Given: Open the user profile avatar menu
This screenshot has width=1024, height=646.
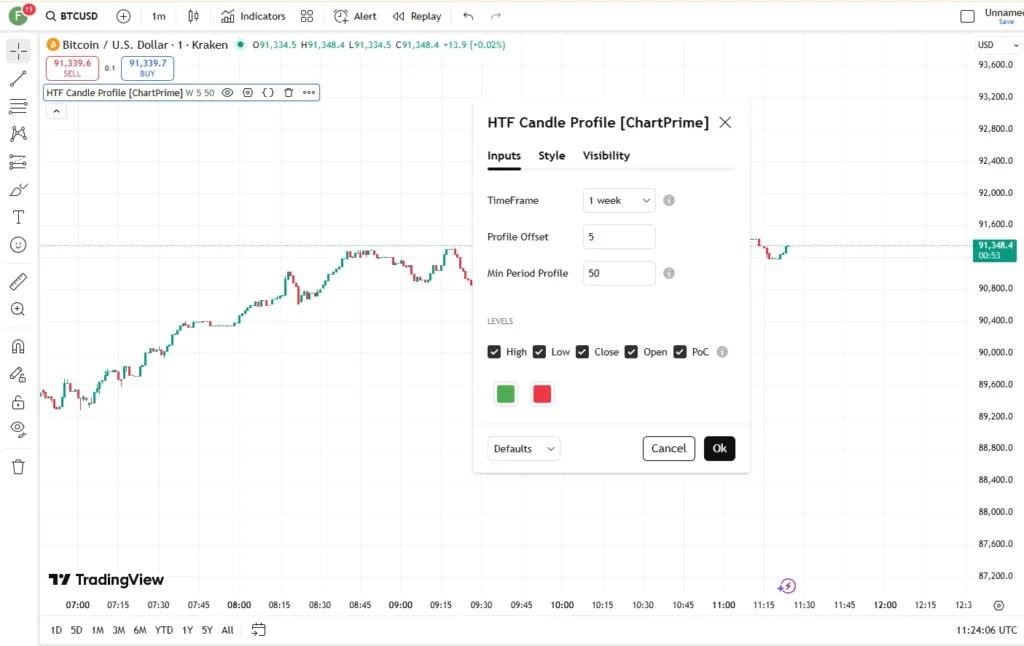Looking at the screenshot, I should click(x=18, y=16).
